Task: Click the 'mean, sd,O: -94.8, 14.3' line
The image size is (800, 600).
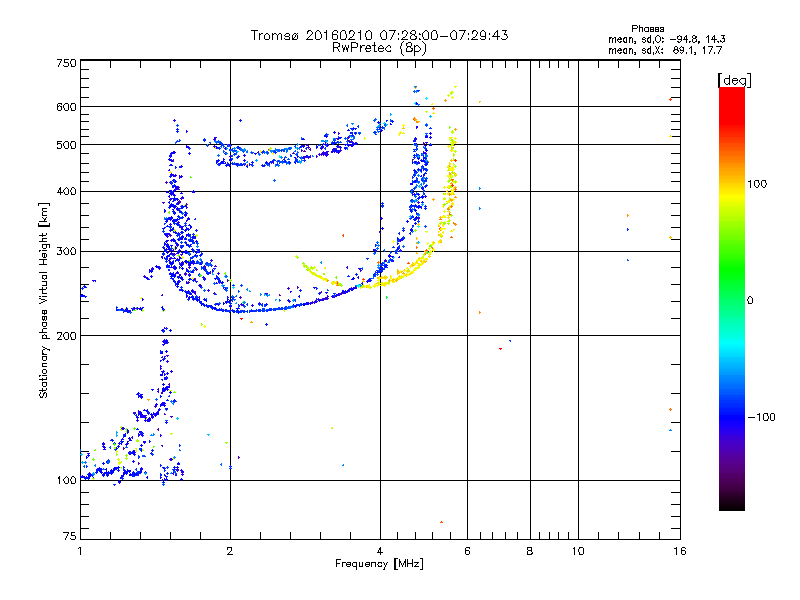Action: (x=666, y=39)
